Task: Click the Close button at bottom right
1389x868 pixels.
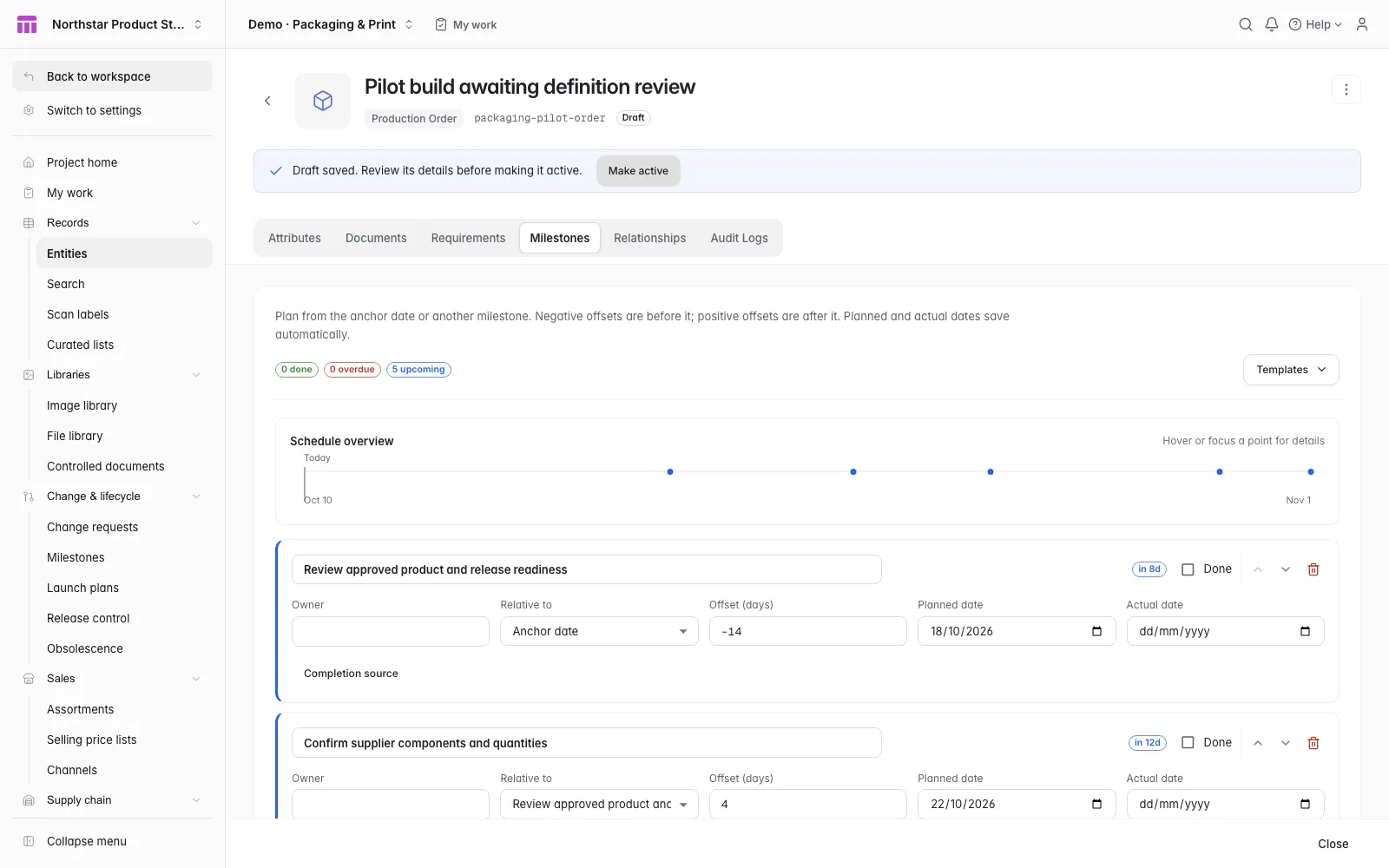Action: [x=1333, y=844]
